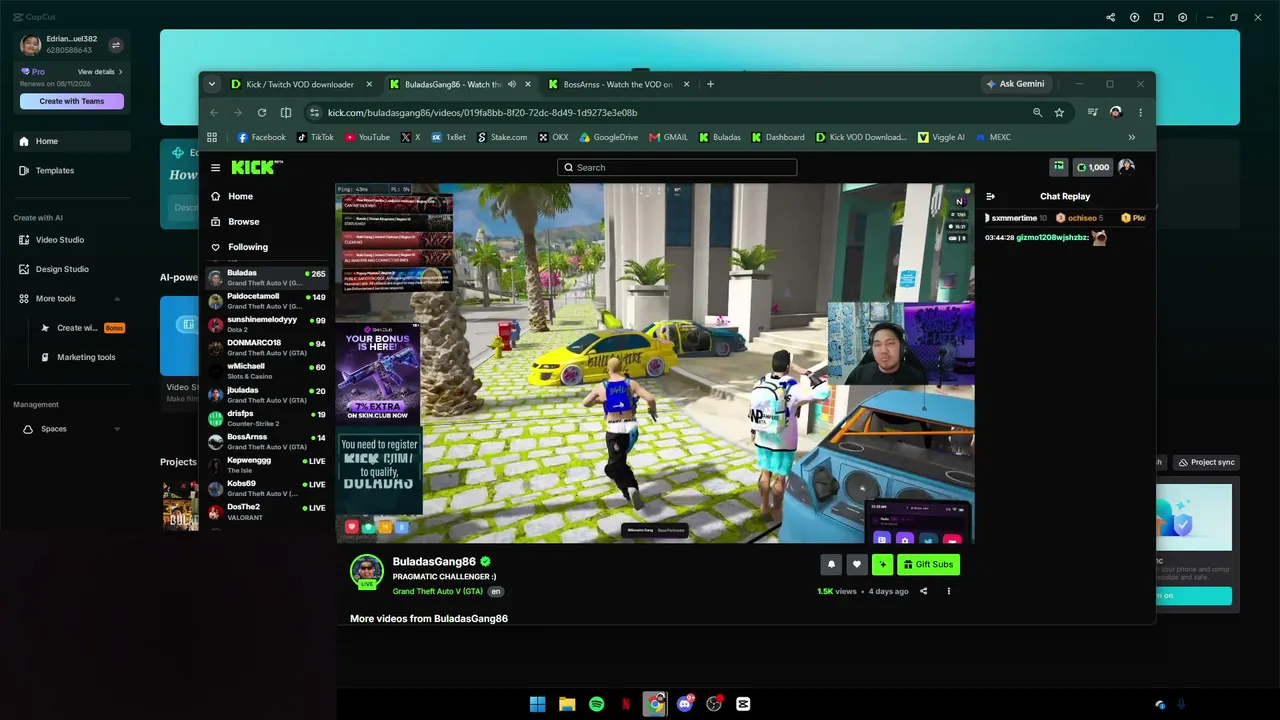Viewport: 1280px width, 720px height.
Task: Open Paldocetamoll channel in Following list
Action: (267, 301)
